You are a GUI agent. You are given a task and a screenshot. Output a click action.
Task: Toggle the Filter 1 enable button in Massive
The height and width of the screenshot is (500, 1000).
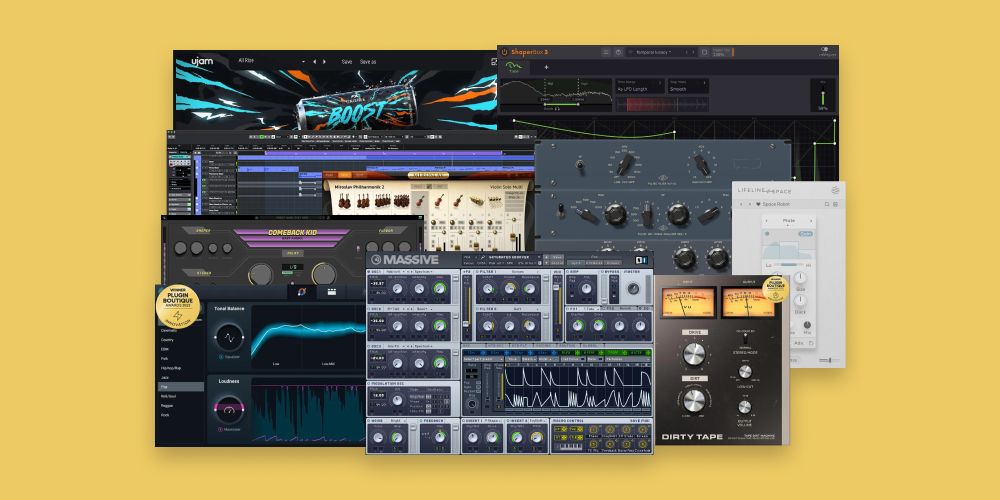[x=477, y=272]
